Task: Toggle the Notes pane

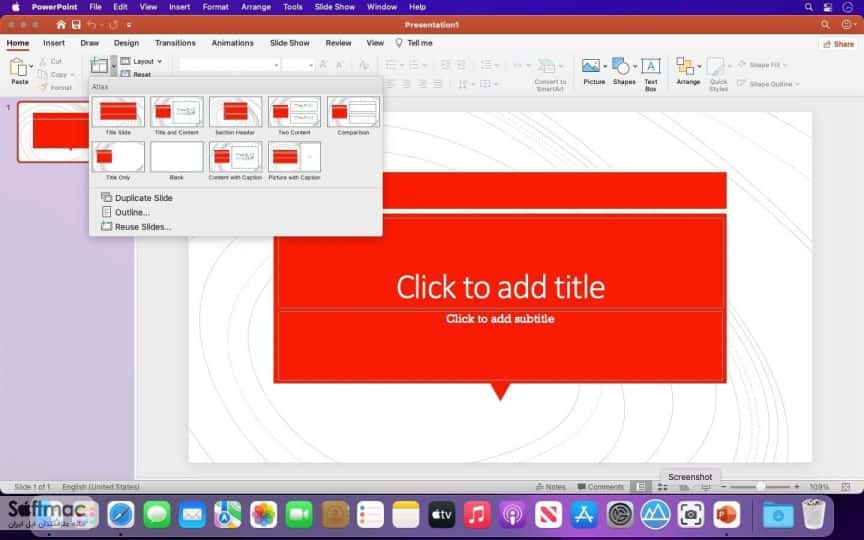Action: (550, 487)
